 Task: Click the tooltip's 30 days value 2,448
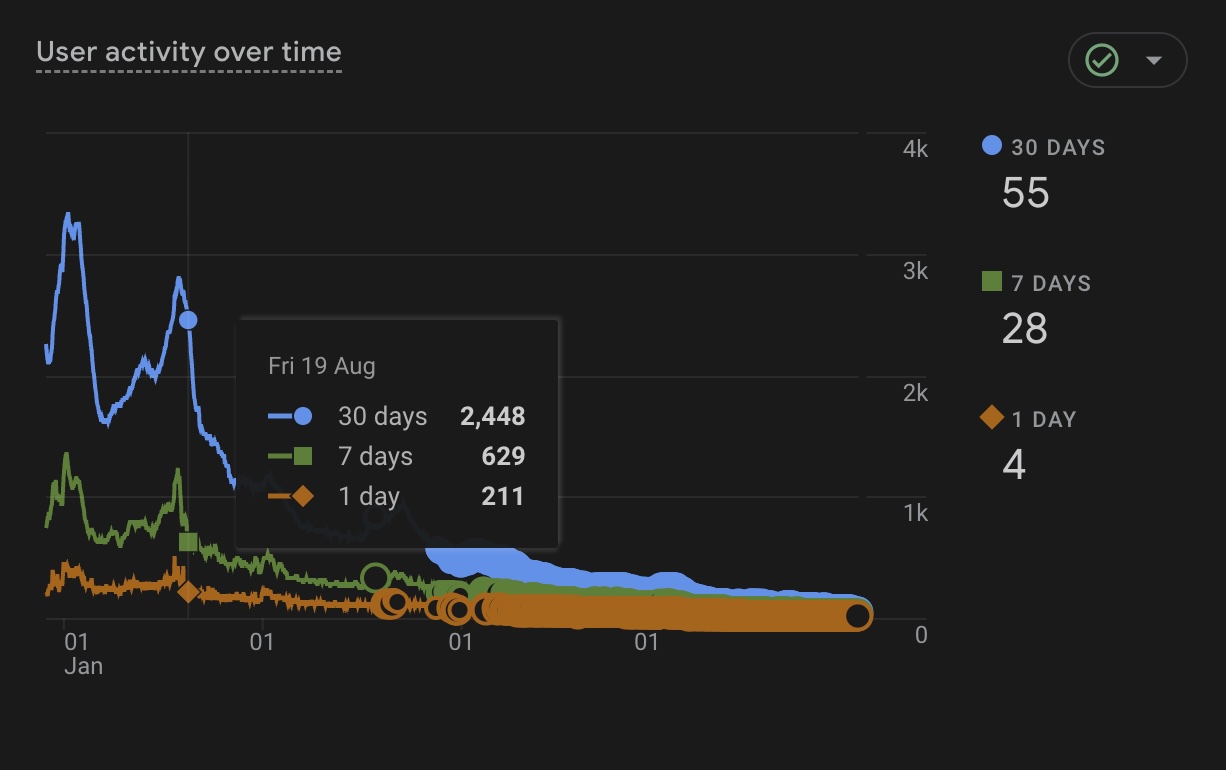(x=492, y=416)
